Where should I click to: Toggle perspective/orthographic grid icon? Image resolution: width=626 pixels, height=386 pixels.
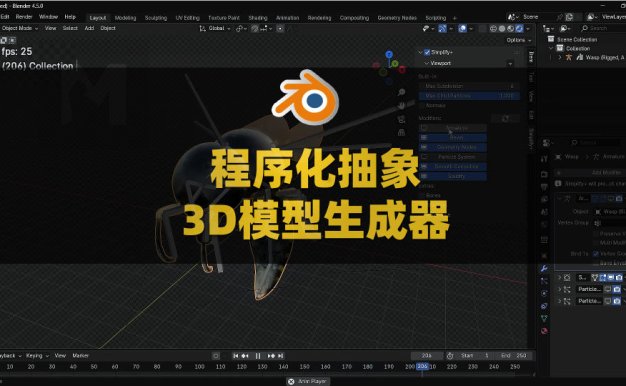tap(401, 132)
